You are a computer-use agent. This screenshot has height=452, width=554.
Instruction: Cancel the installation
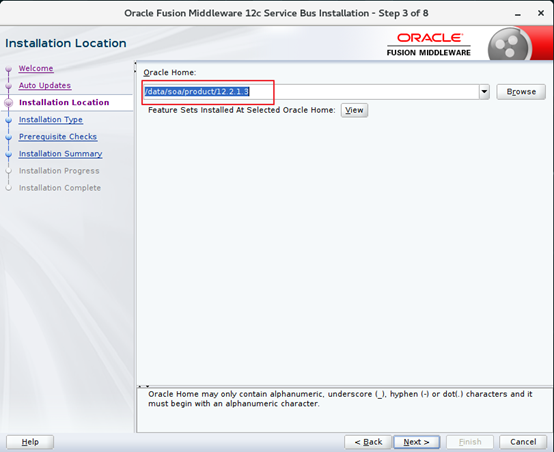pyautogui.click(x=523, y=442)
